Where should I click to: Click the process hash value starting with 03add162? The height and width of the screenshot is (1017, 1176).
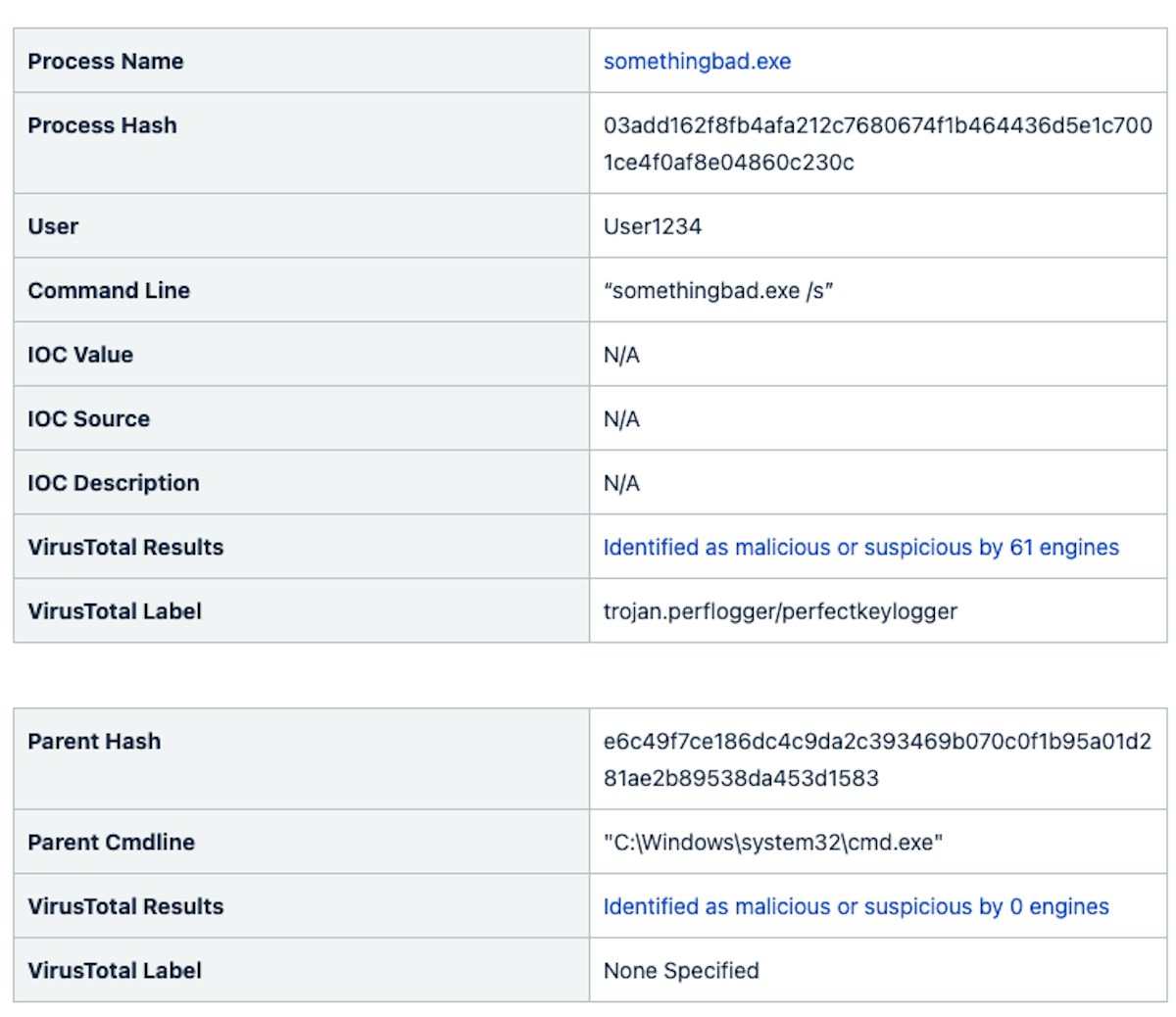click(877, 143)
